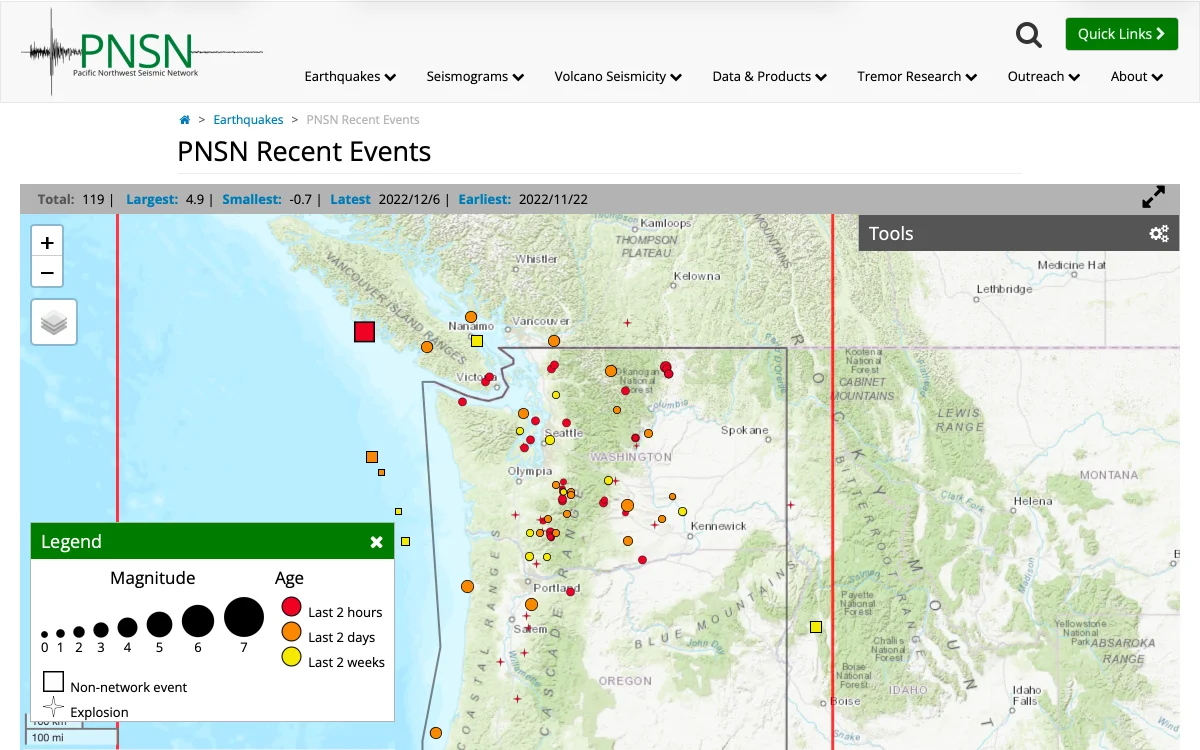Click the Quick Links button
Image resolution: width=1200 pixels, height=750 pixels.
[x=1122, y=34]
